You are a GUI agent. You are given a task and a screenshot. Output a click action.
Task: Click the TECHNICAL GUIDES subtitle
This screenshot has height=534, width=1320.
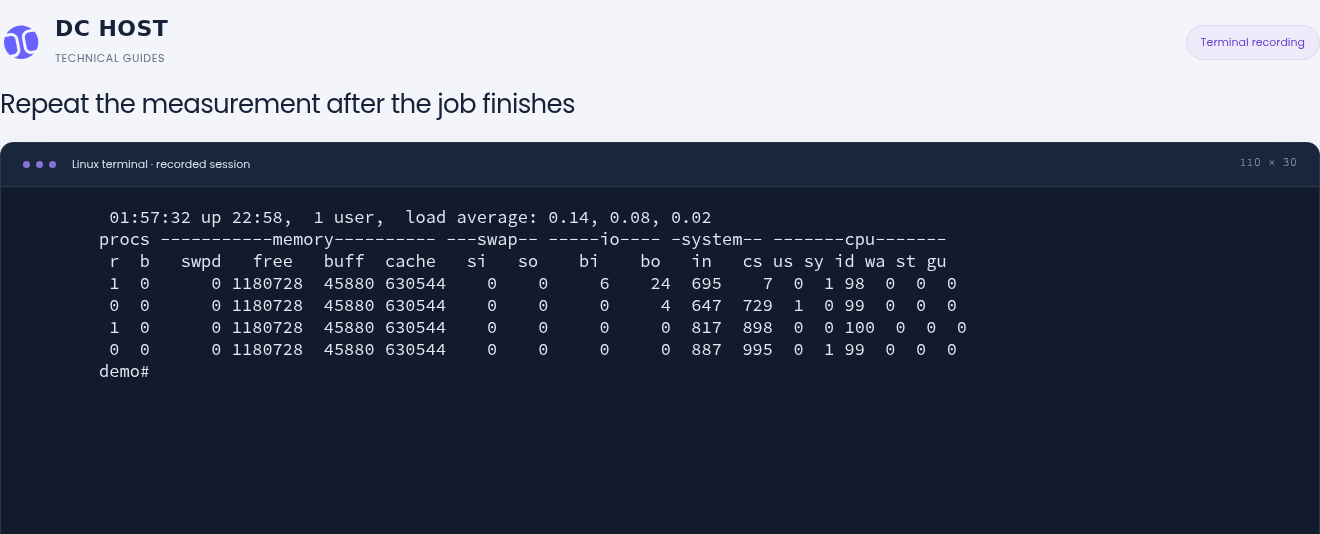coord(110,58)
